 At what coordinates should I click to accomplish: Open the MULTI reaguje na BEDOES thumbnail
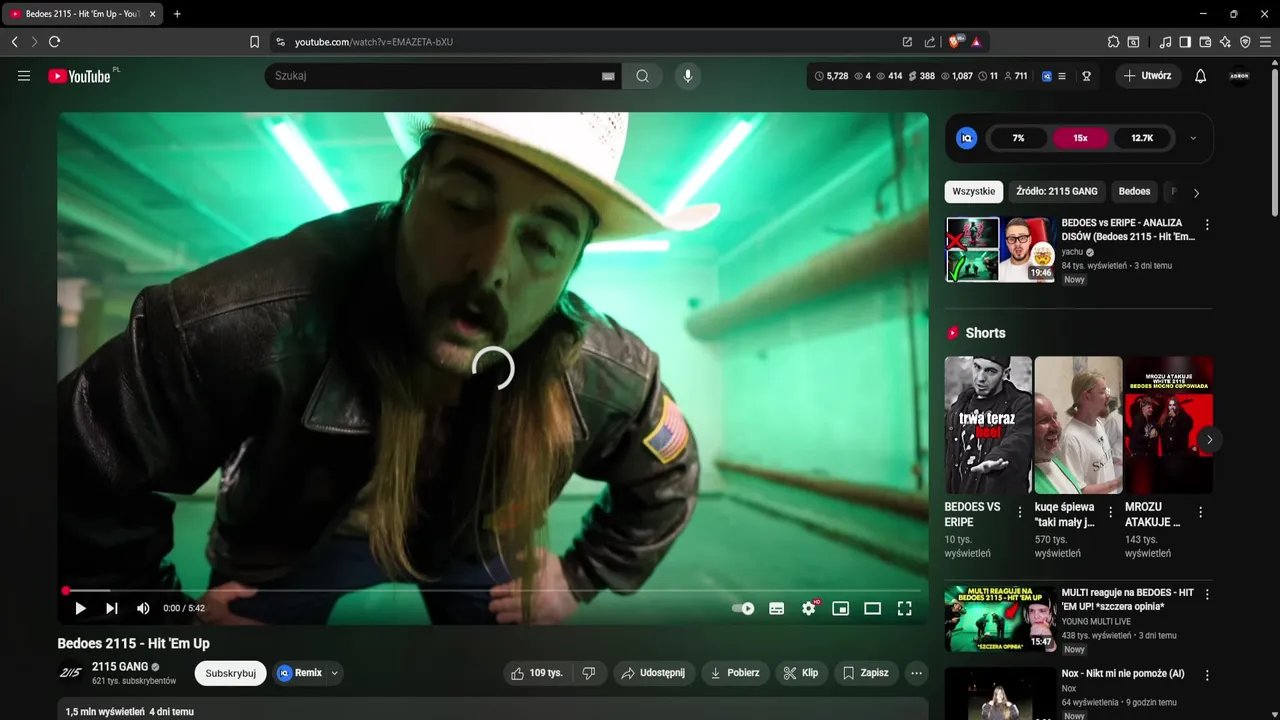(x=1000, y=619)
